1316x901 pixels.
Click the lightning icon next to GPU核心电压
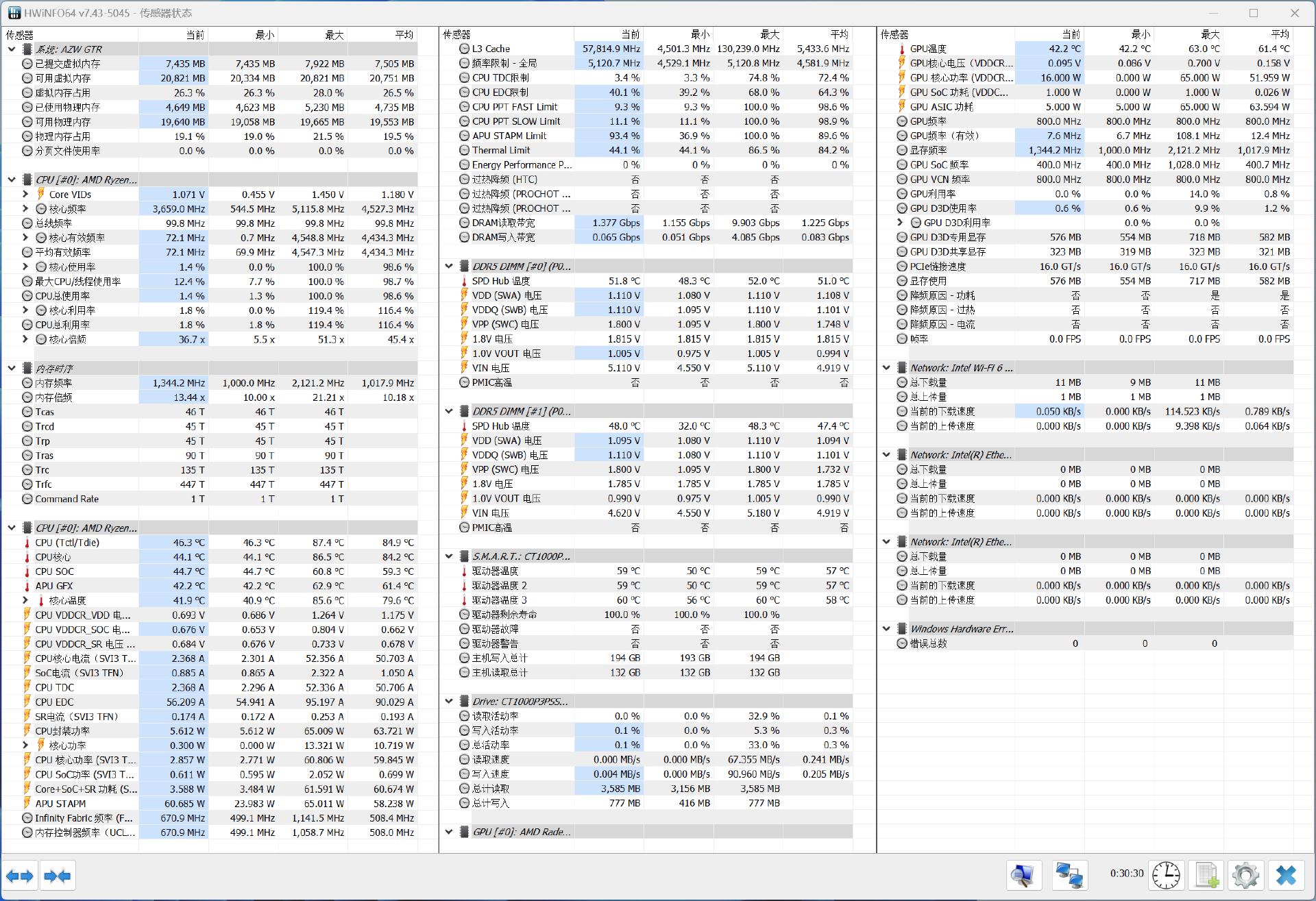click(x=902, y=62)
